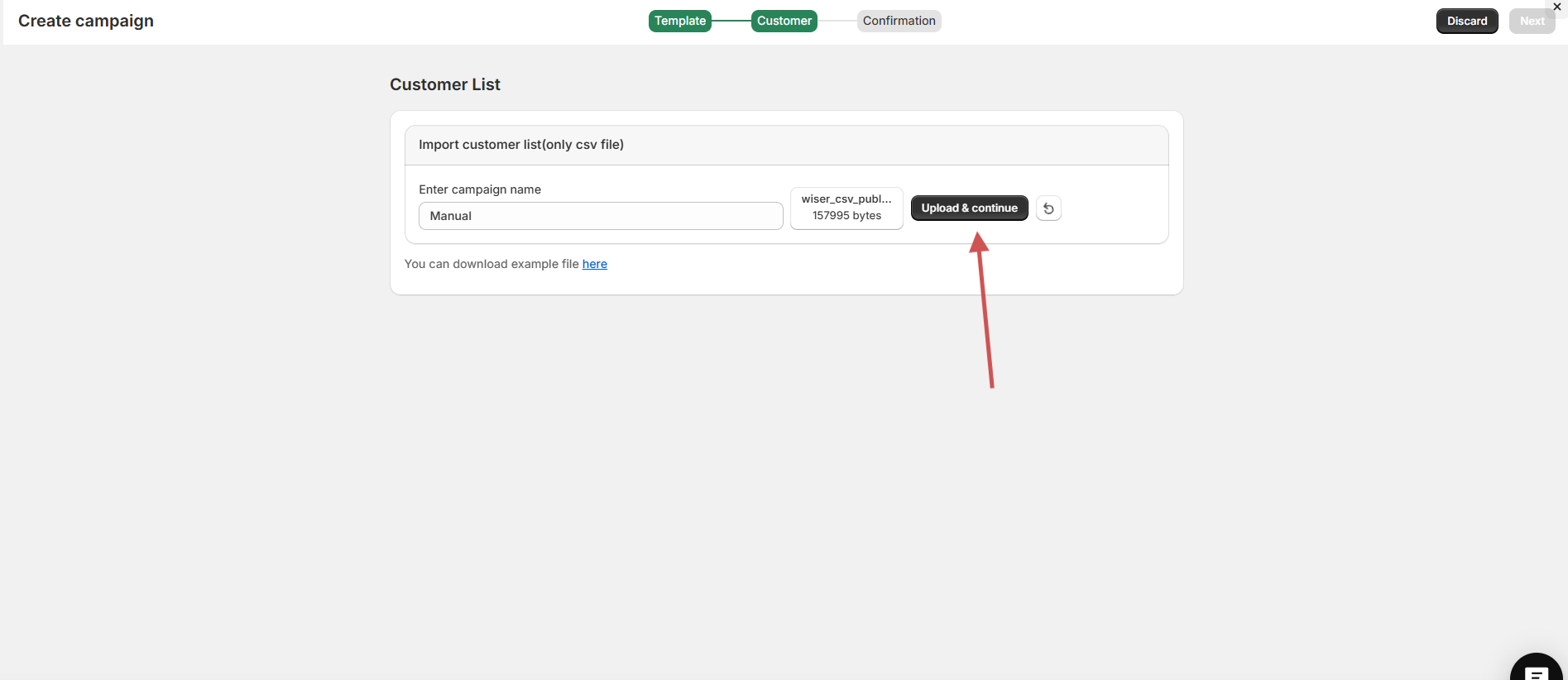Select the Customer step indicator
Image resolution: width=1568 pixels, height=680 pixels.
click(x=784, y=22)
